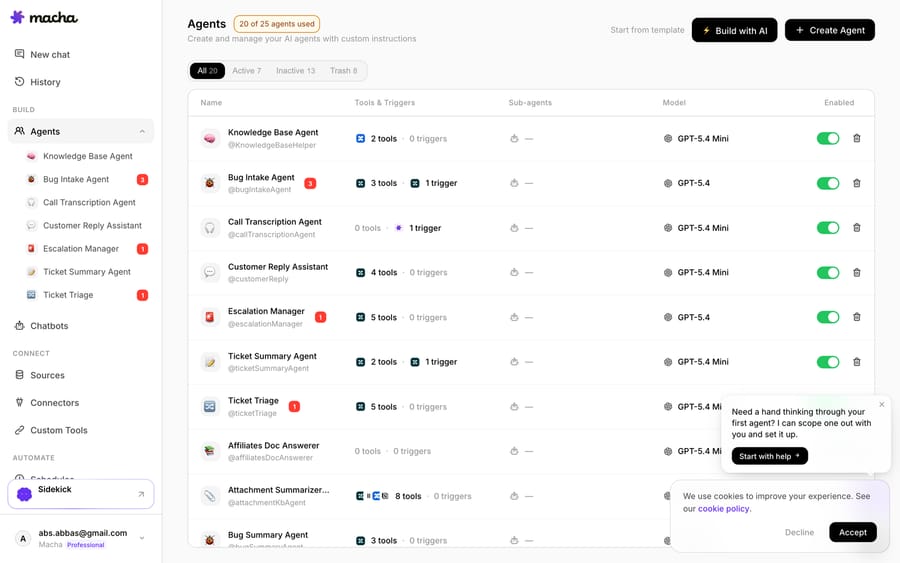Expand the account menu chevron

tap(142, 538)
